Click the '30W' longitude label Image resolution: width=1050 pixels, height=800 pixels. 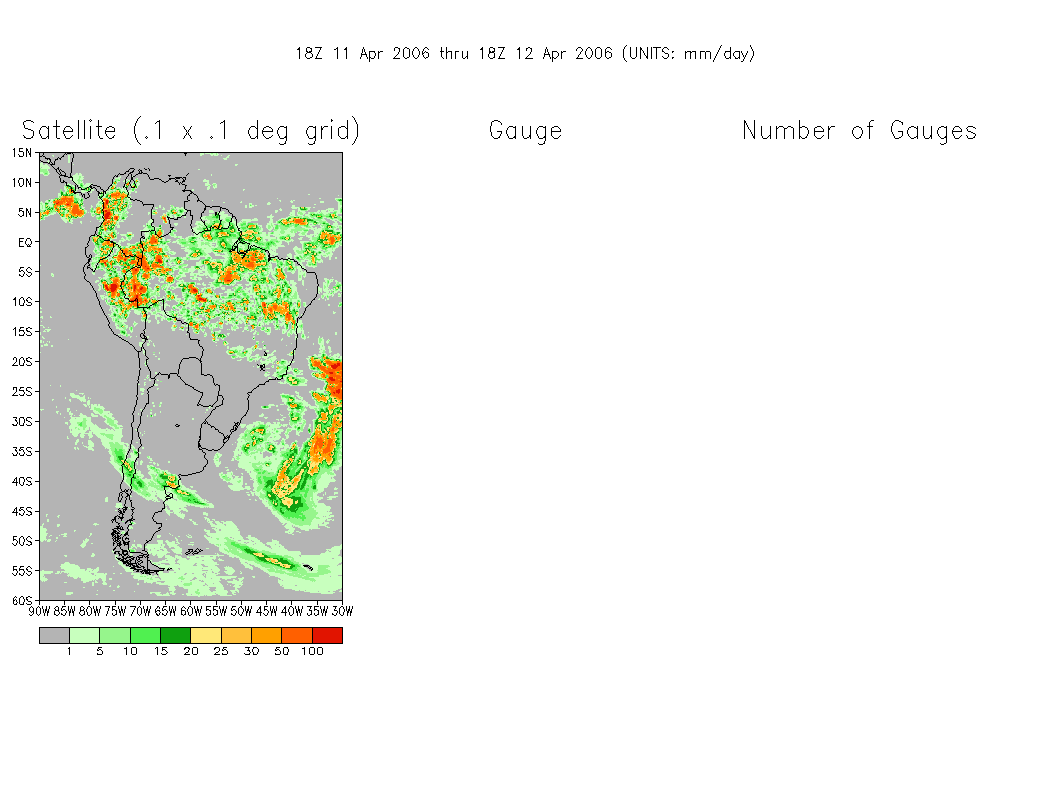(342, 611)
